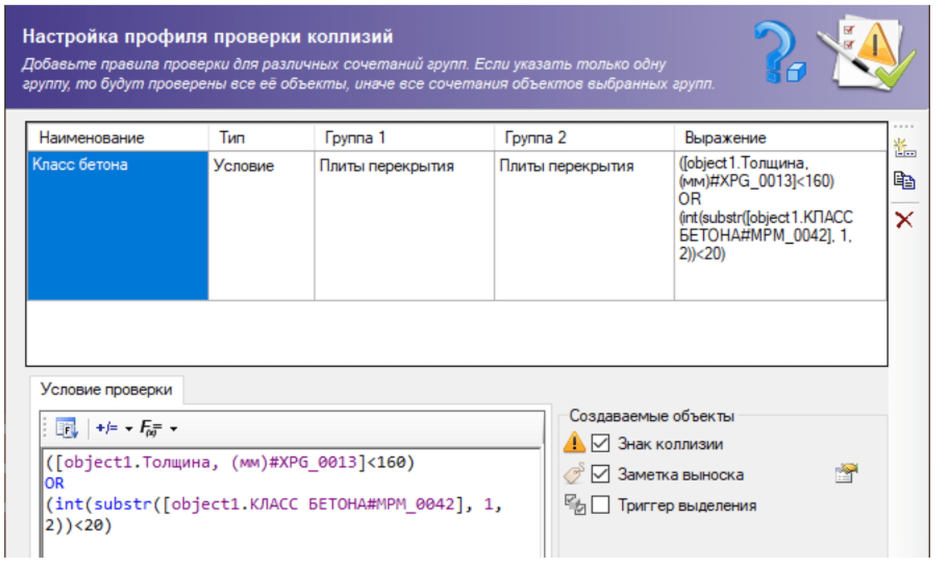The height and width of the screenshot is (564, 936).
Task: Expand the +/= operators dropdown
Action: point(114,429)
